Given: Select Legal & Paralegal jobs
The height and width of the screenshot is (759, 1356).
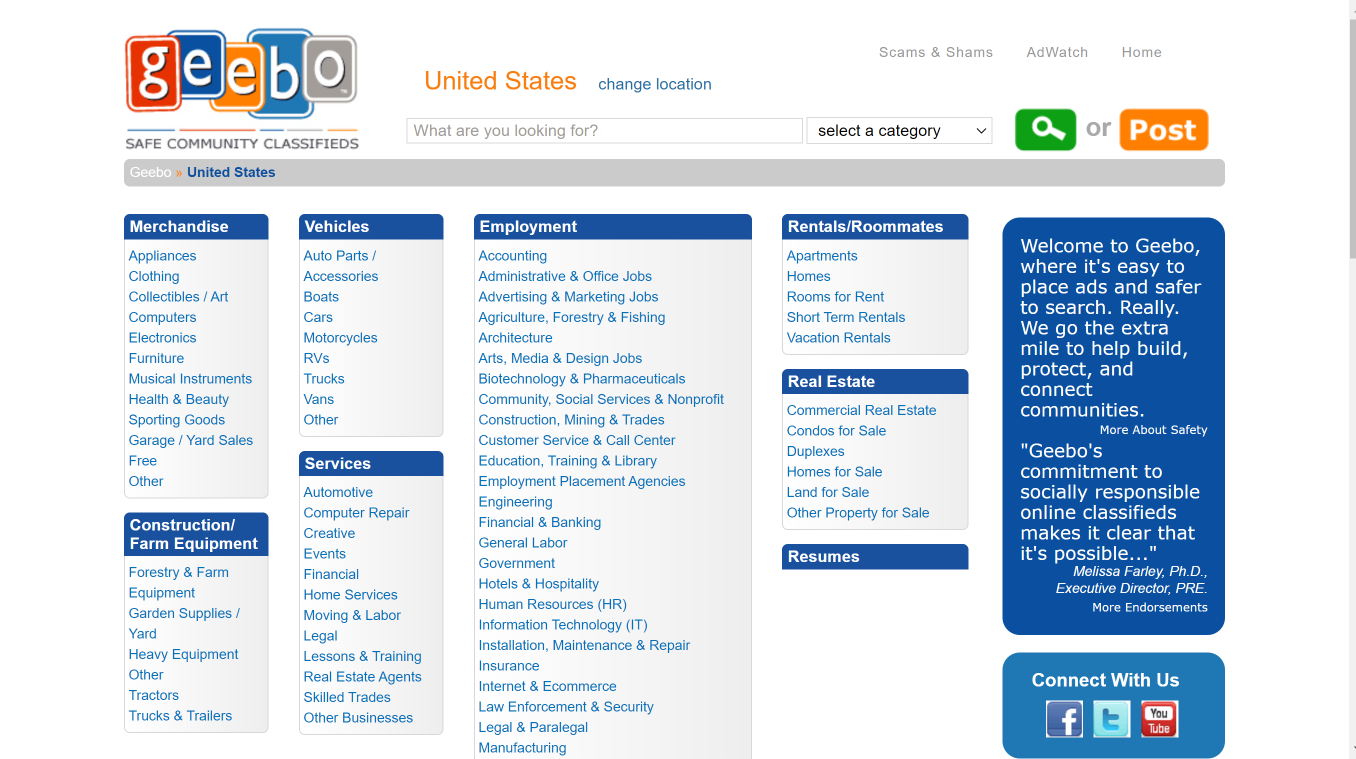Looking at the screenshot, I should [533, 727].
